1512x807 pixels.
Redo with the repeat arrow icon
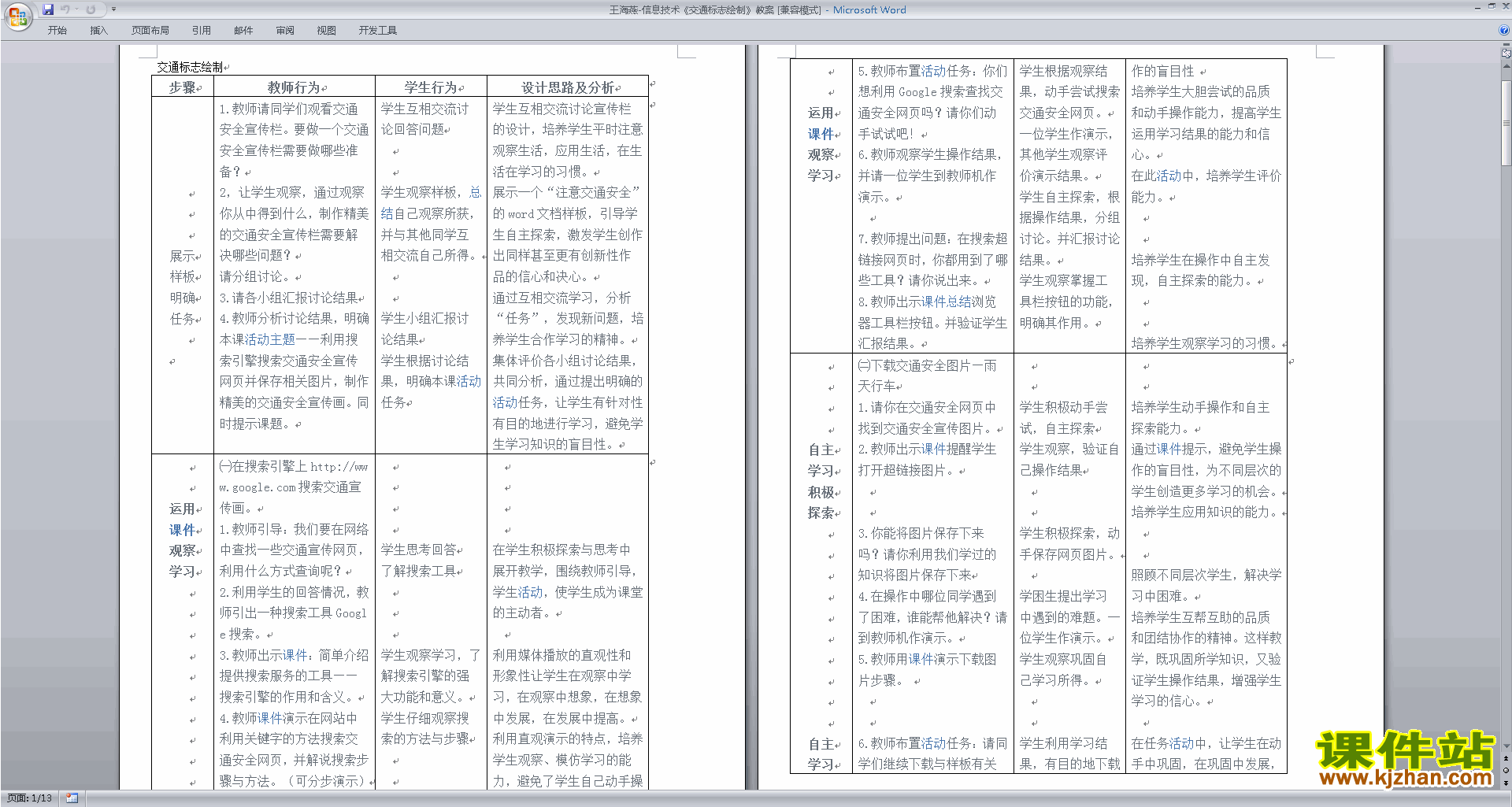[x=91, y=9]
